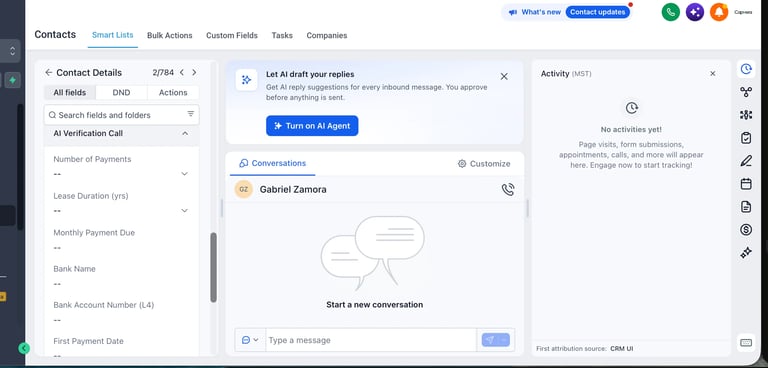This screenshot has width=768, height=368.
Task: Select the All fields tab
Action: click(70, 93)
